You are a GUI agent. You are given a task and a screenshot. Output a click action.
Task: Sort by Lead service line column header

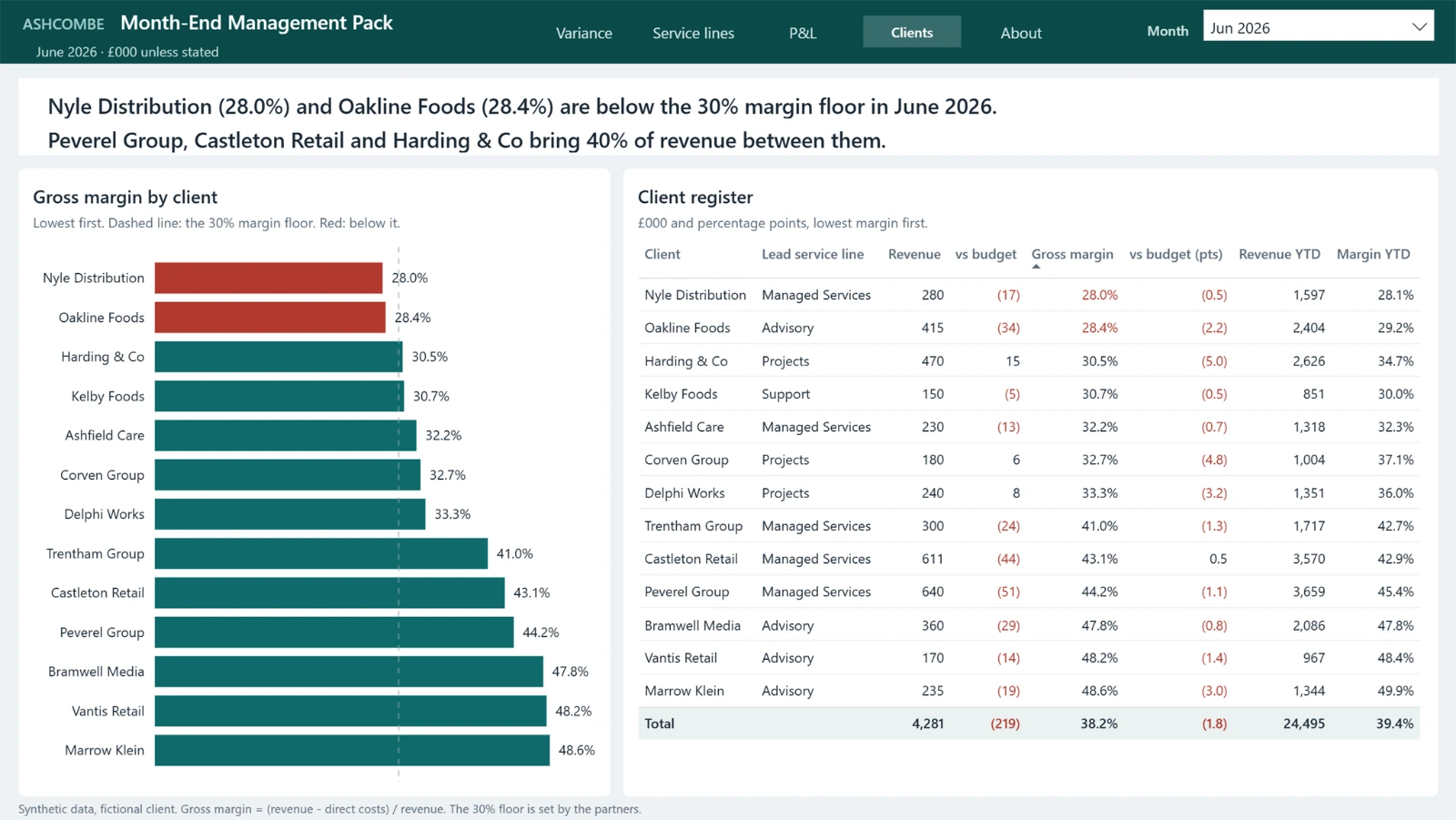click(813, 254)
